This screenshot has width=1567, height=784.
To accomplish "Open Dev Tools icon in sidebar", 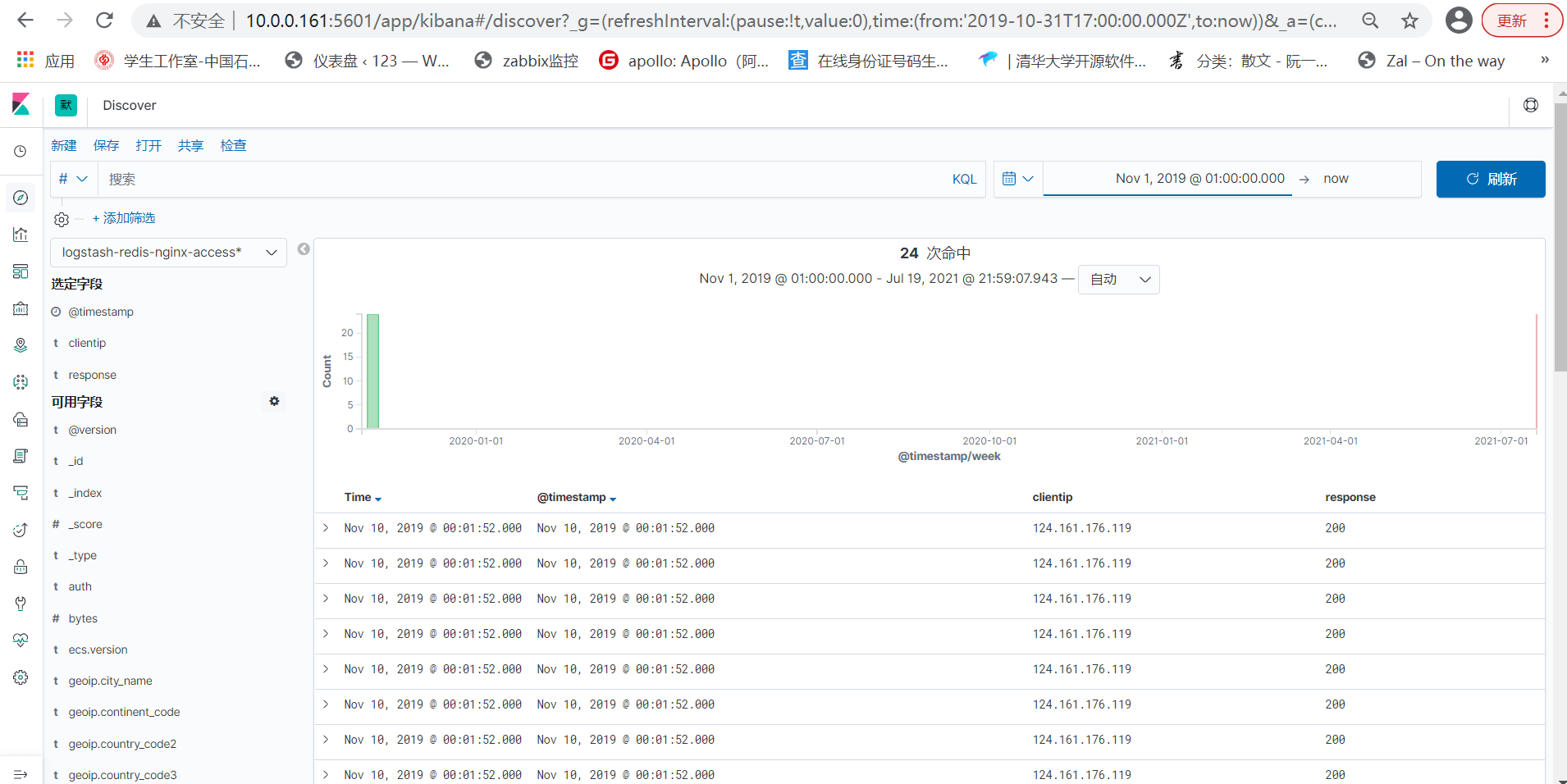I will (x=21, y=604).
